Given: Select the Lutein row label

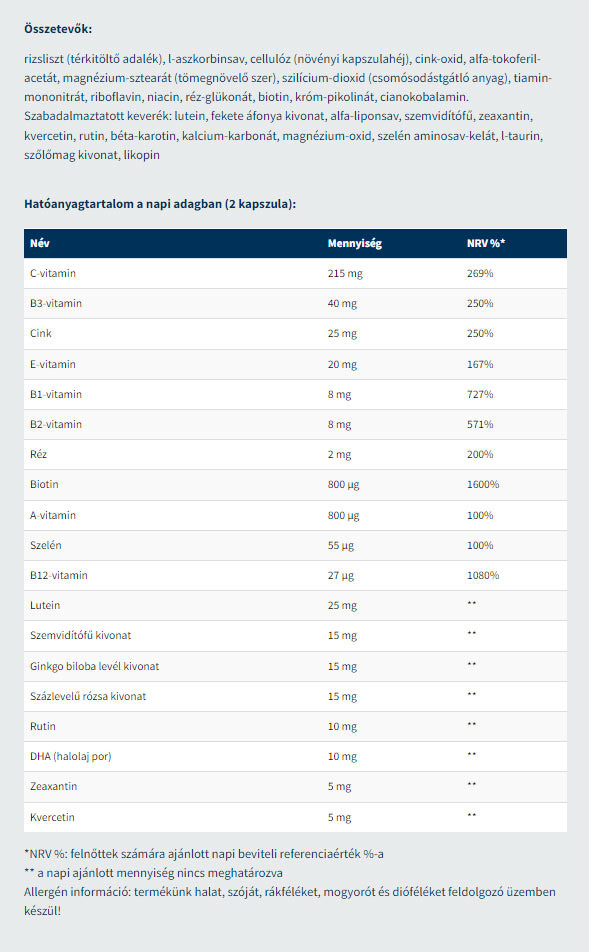Looking at the screenshot, I should tap(45, 605).
